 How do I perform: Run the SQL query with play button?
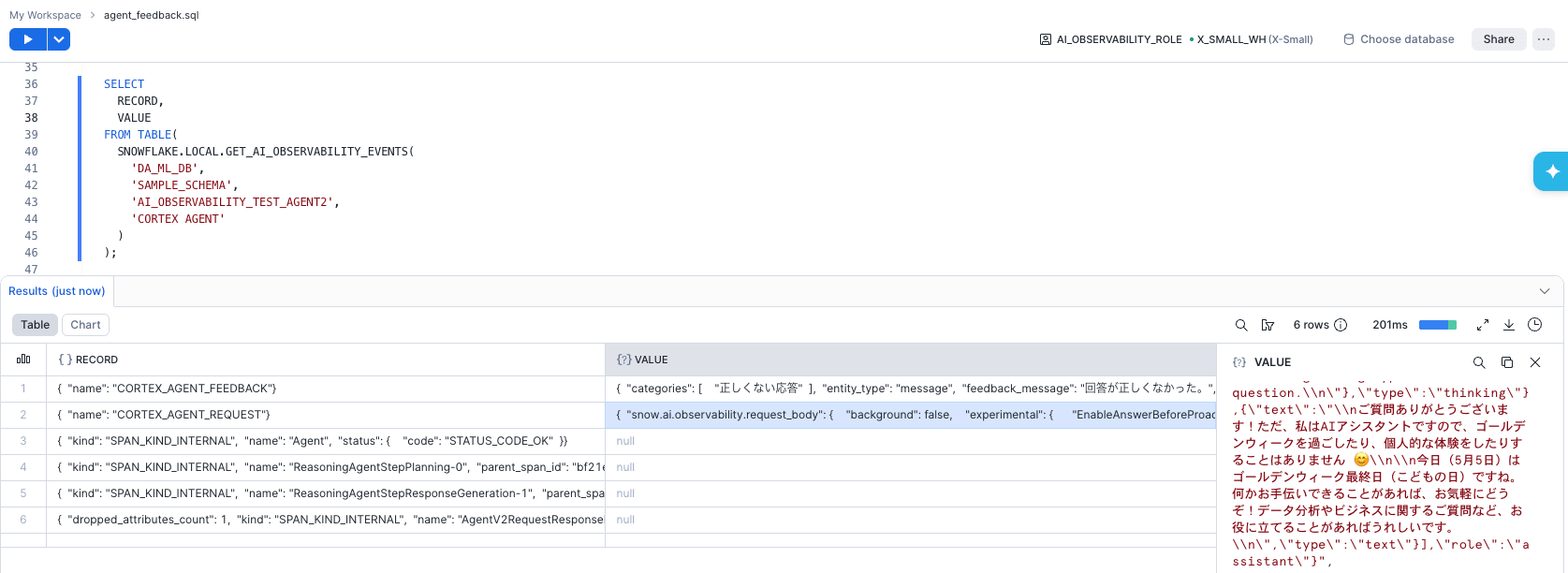27,39
